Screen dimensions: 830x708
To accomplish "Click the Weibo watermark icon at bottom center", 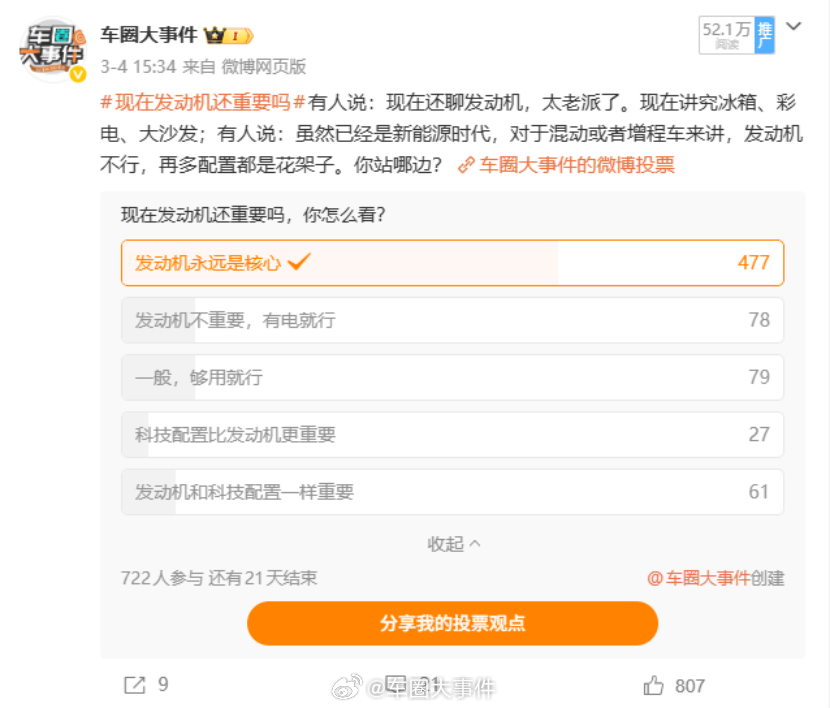I will tap(345, 686).
